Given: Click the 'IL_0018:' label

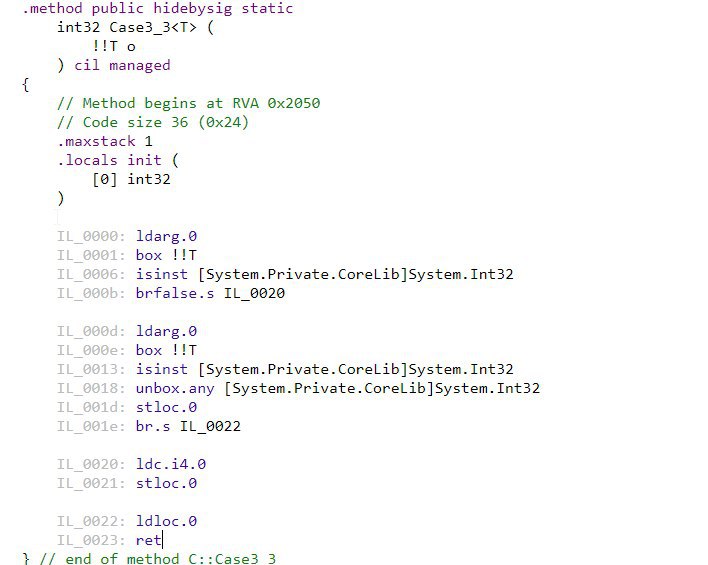Looking at the screenshot, I should (x=91, y=388).
